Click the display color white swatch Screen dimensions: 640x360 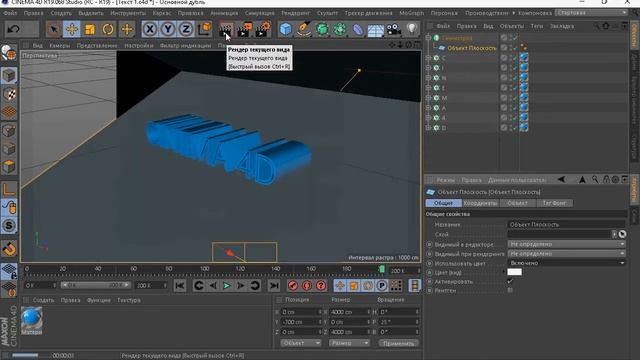[514, 272]
